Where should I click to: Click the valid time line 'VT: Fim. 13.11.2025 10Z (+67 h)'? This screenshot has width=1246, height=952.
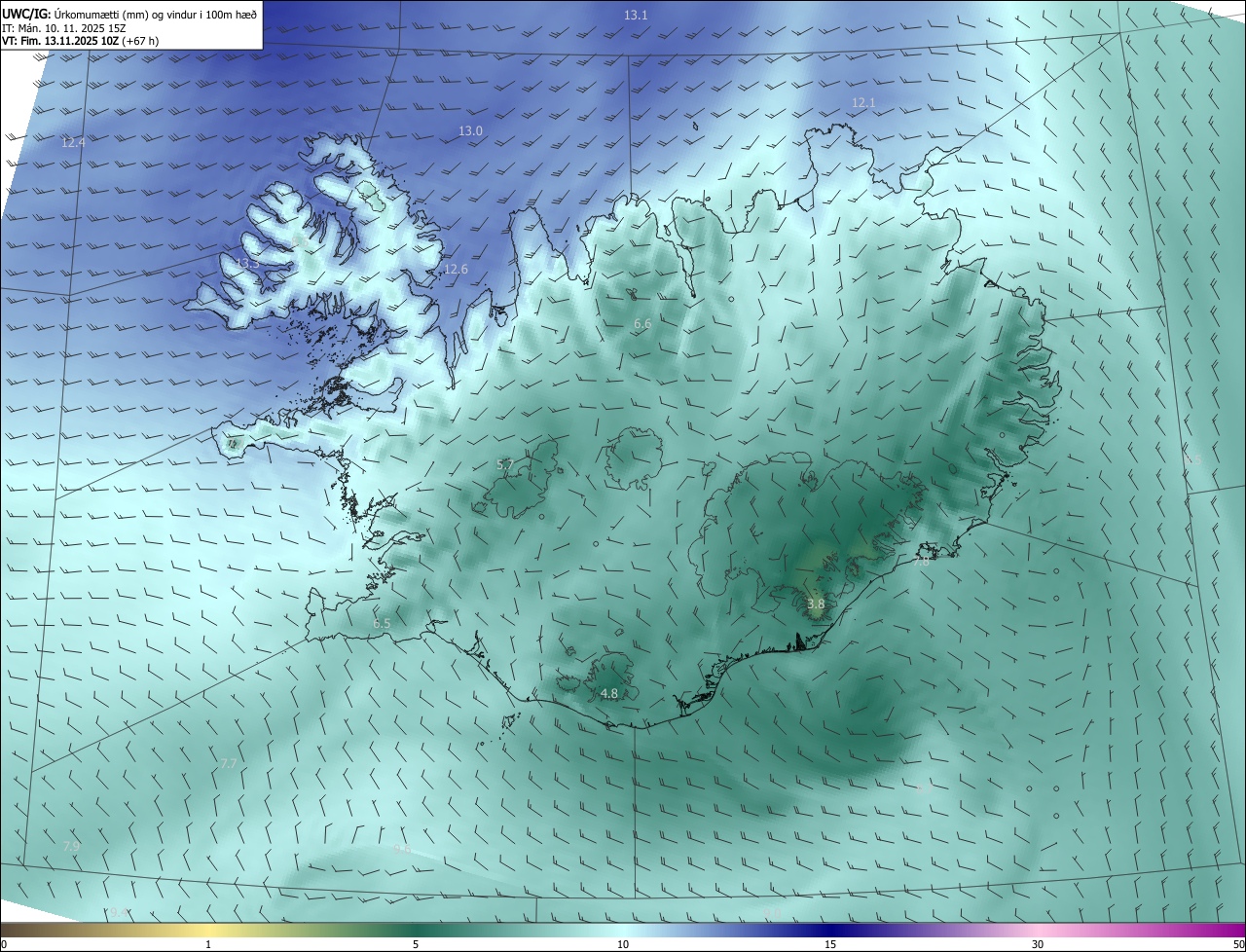80,41
